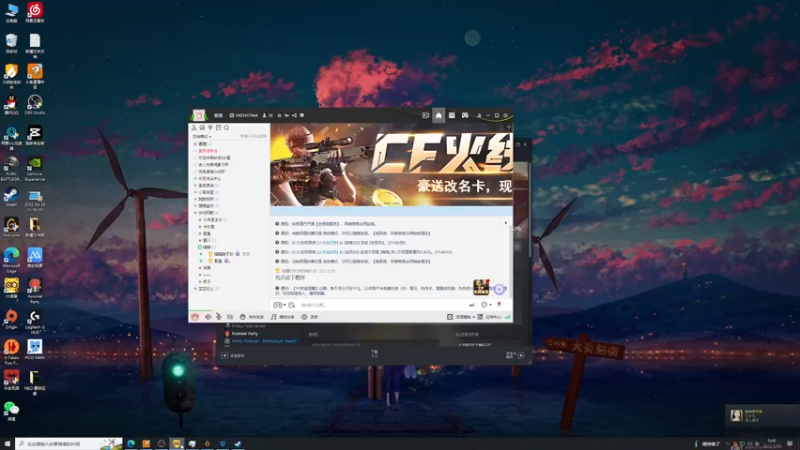Open Pummel Party desktop shortcut
The width and height of the screenshot is (800, 450).
(35, 291)
